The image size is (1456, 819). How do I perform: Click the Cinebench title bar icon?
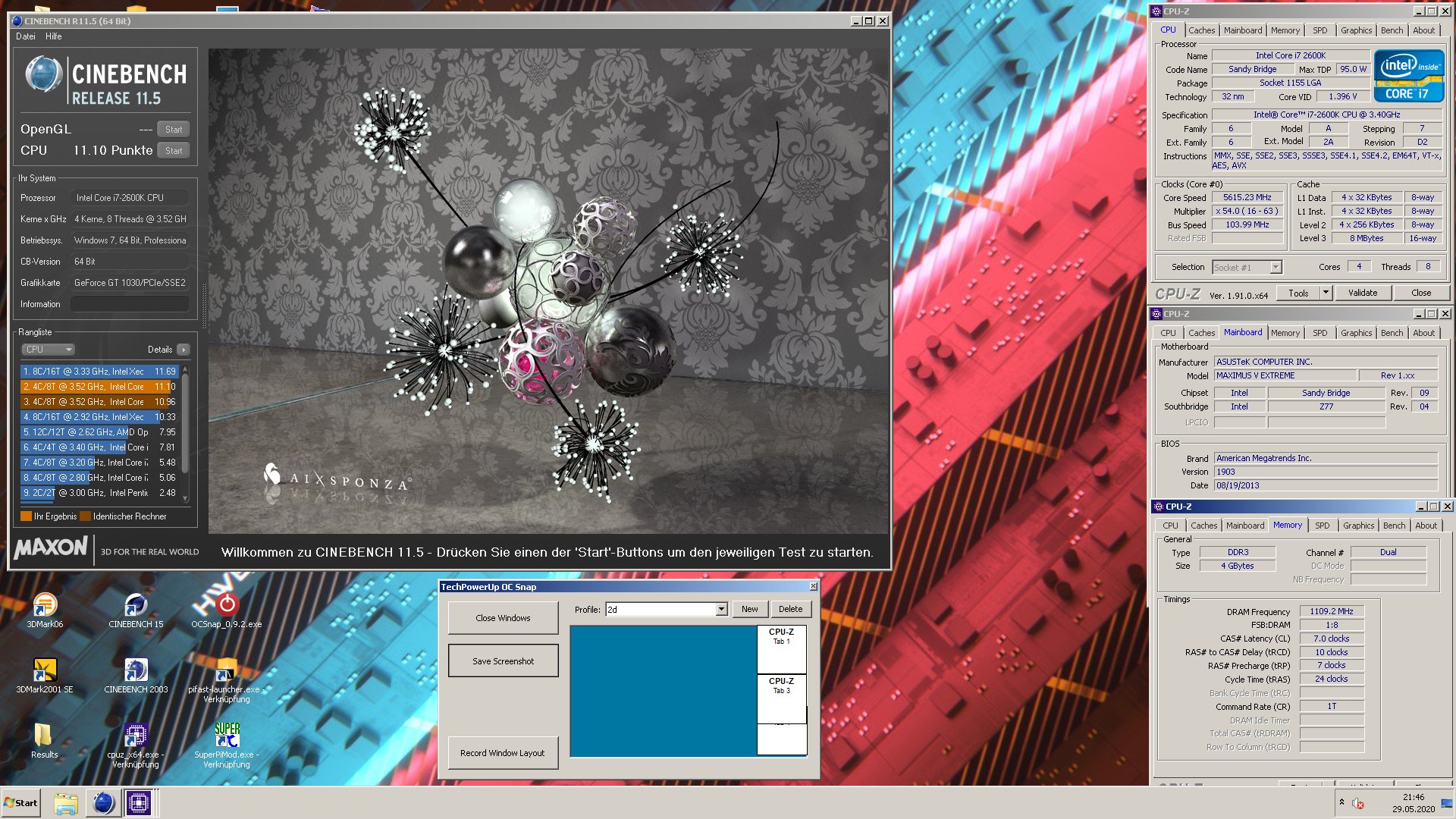17,21
